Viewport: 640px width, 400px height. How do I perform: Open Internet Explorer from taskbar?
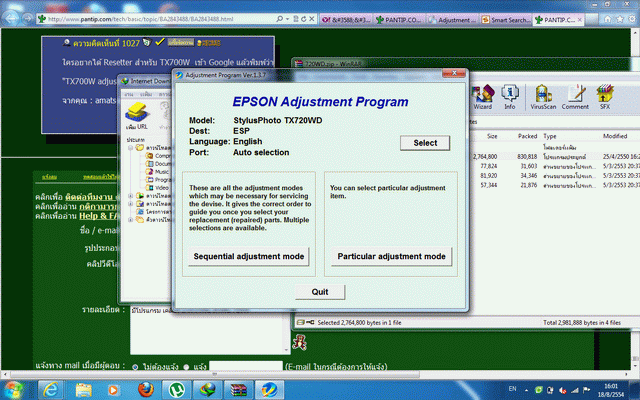(51, 389)
